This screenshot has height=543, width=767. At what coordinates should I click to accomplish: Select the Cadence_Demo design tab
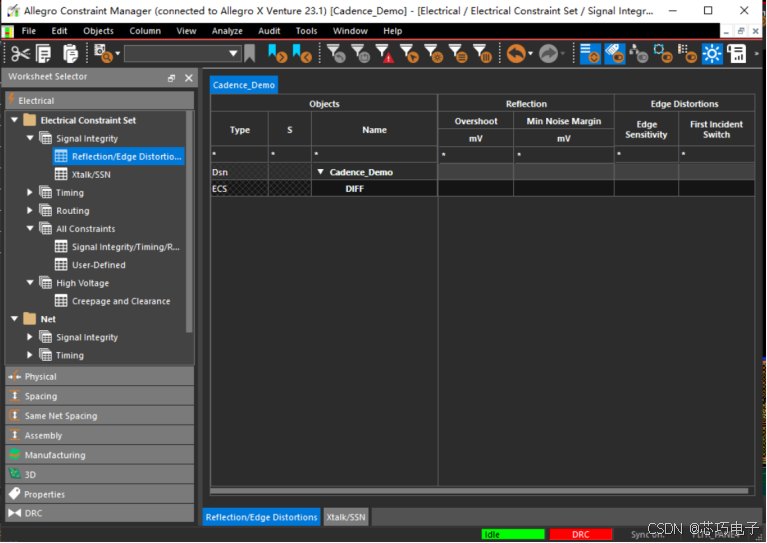coord(244,85)
